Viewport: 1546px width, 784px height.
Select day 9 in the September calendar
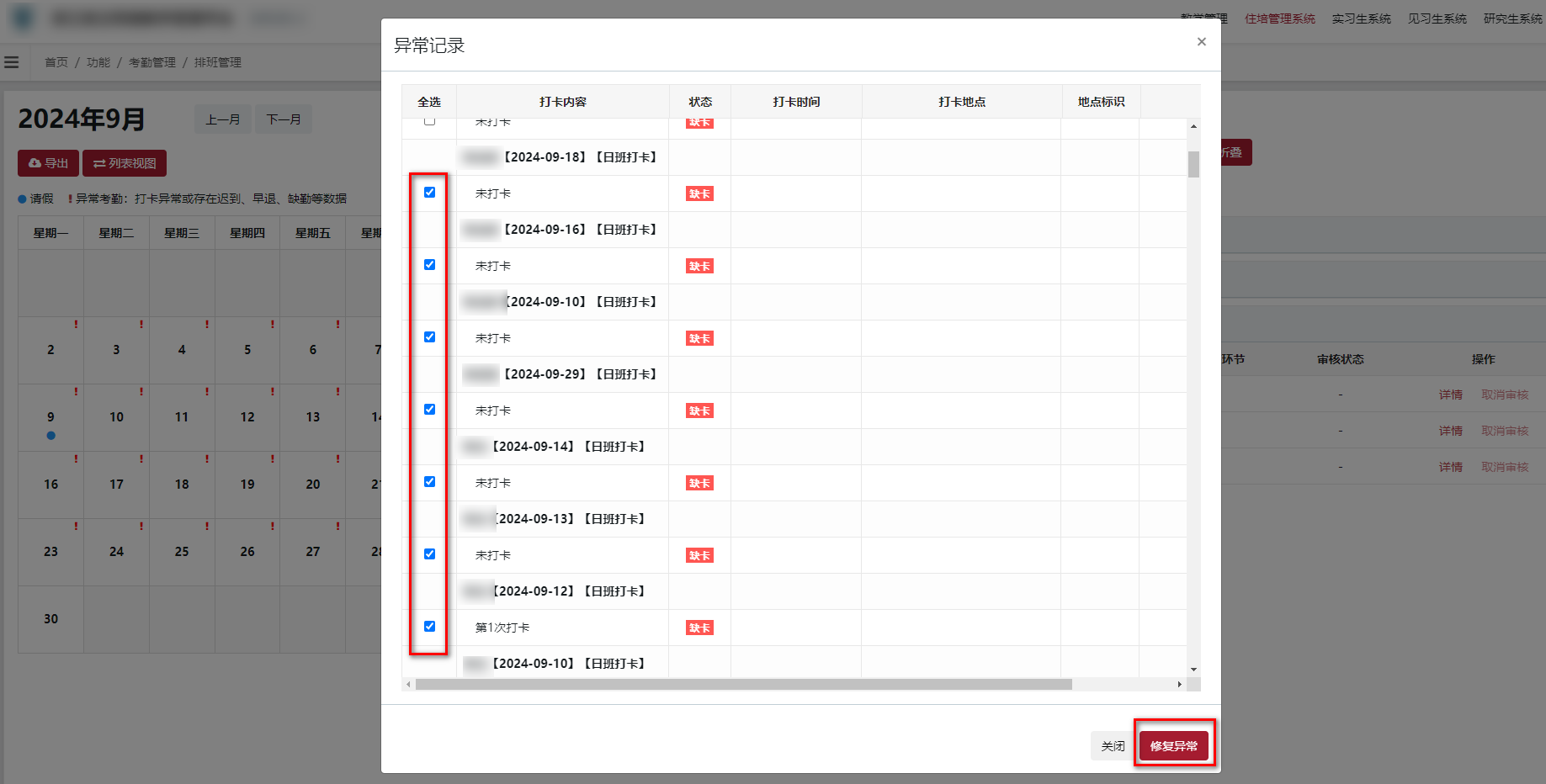[50, 417]
